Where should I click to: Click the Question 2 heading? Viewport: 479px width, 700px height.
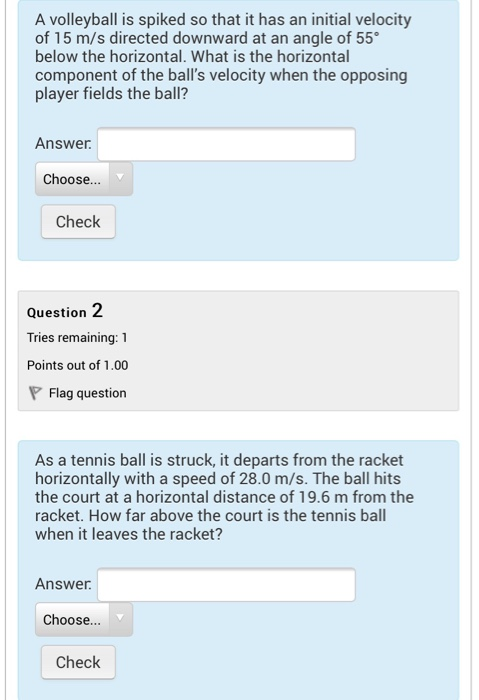[65, 311]
